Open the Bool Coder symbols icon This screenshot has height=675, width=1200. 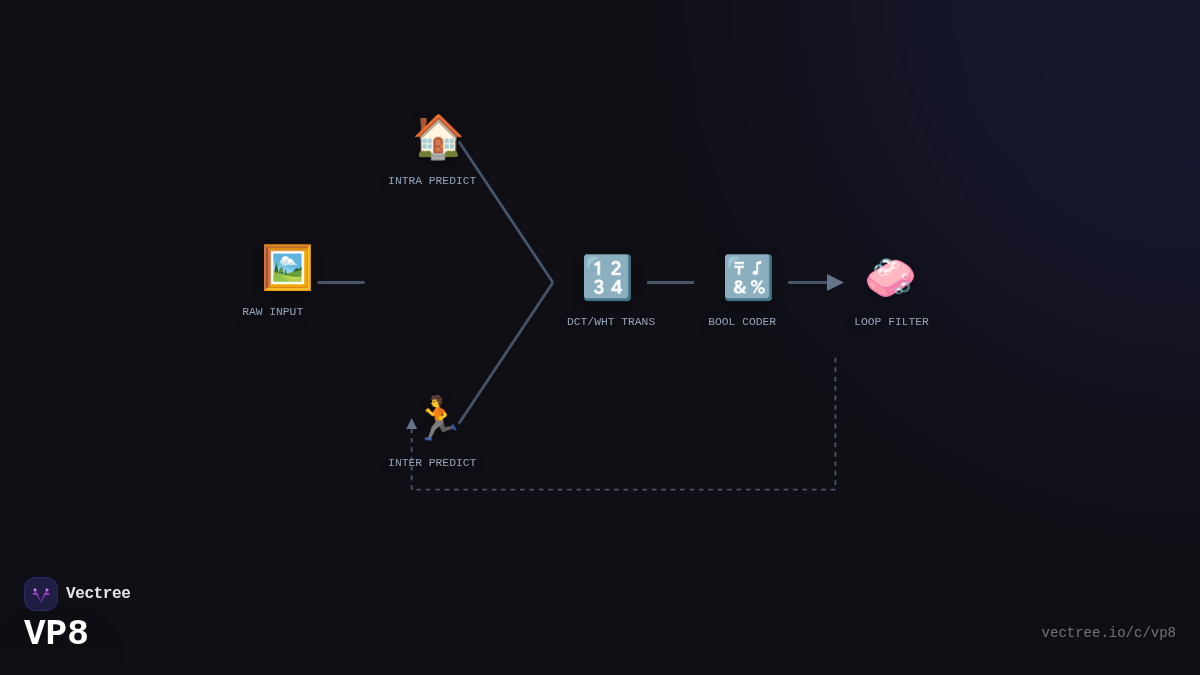click(747, 278)
